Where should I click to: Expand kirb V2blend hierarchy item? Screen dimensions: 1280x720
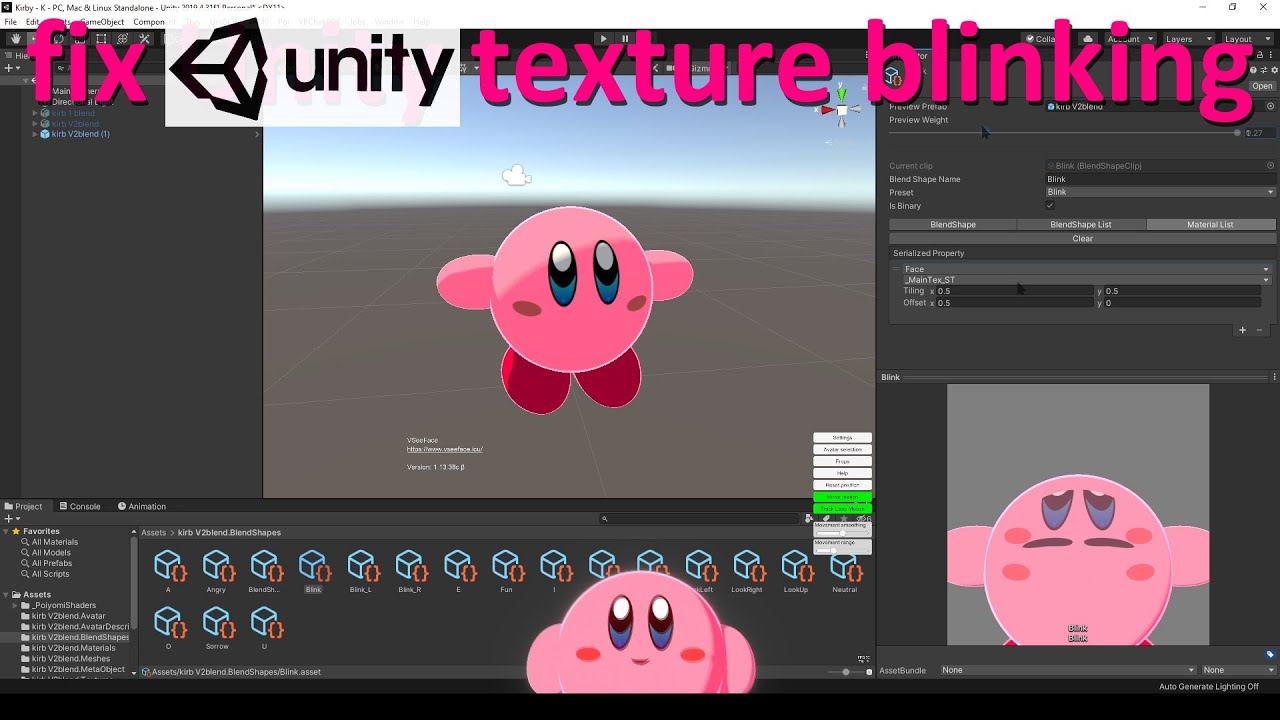[35, 123]
